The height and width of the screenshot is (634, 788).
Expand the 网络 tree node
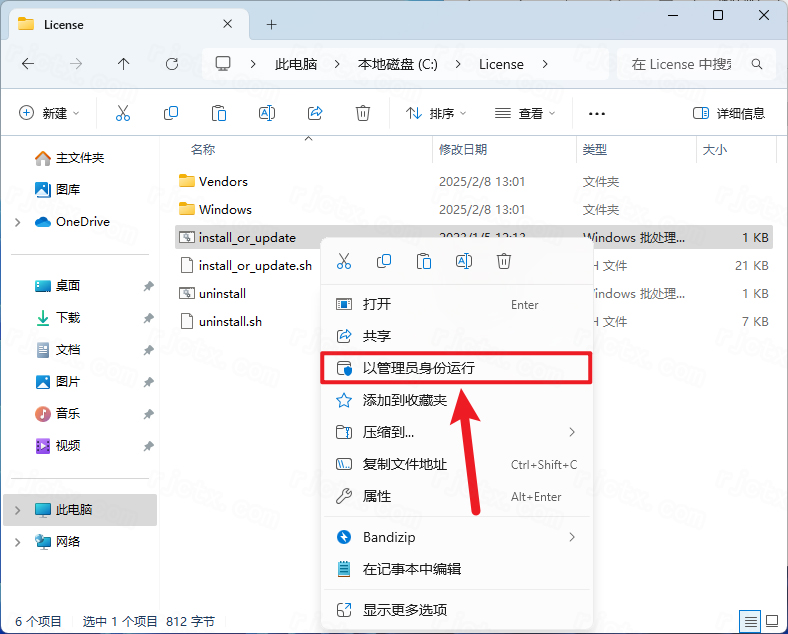coord(18,542)
